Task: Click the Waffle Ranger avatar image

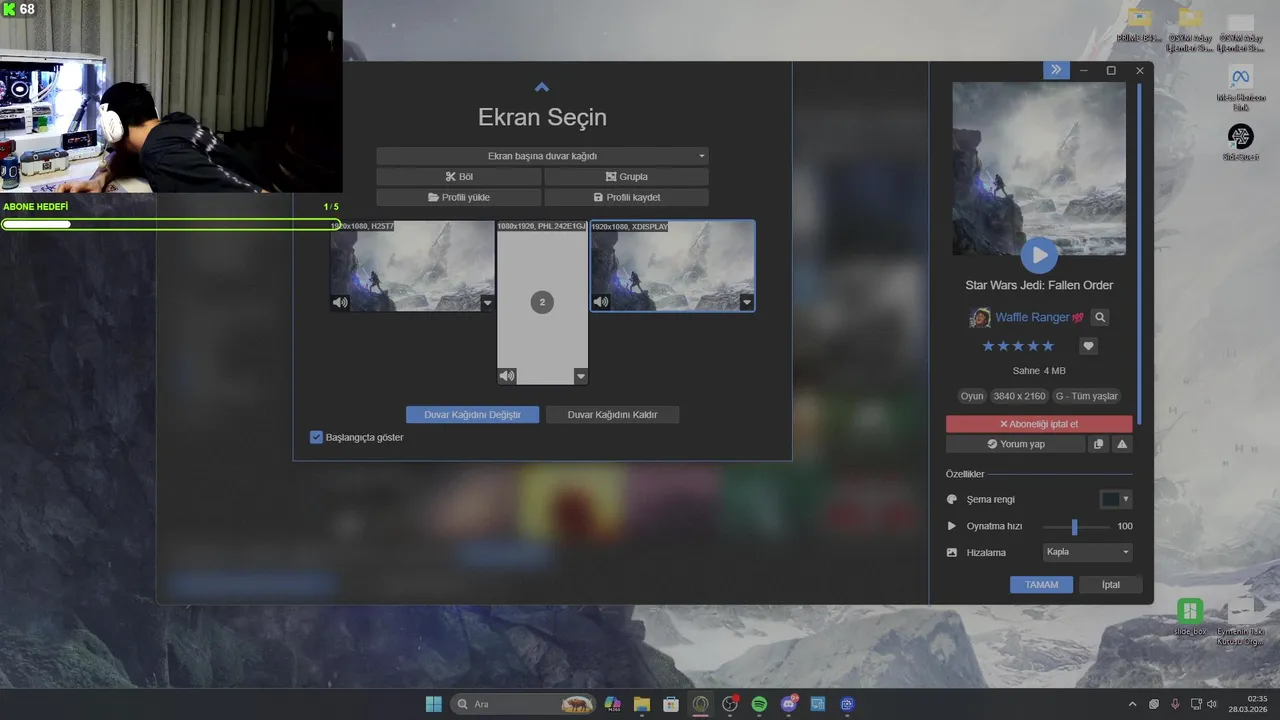Action: 980,318
